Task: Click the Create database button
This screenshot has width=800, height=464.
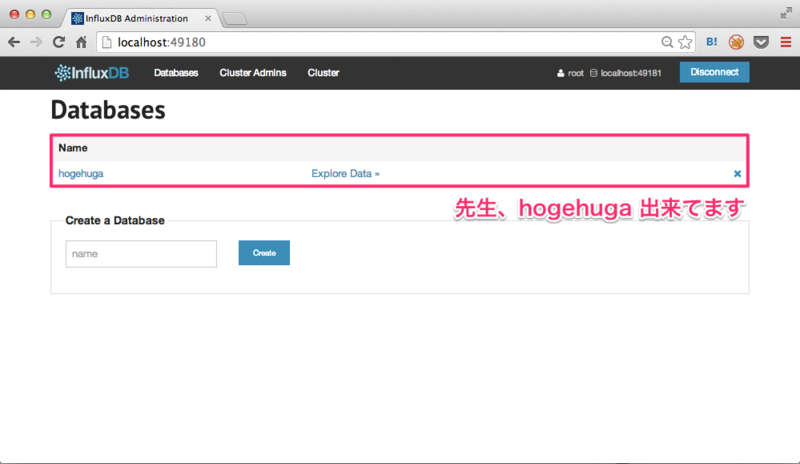Action: [264, 253]
